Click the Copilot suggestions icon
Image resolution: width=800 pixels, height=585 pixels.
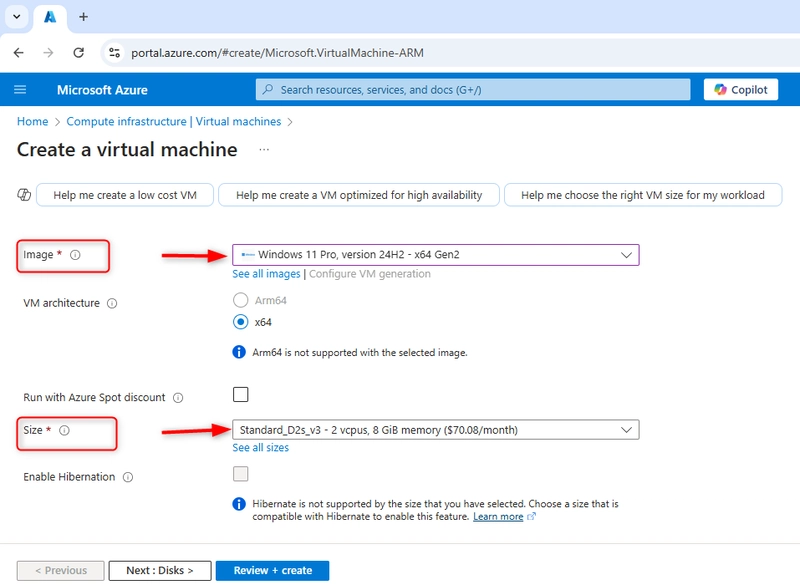coord(24,195)
